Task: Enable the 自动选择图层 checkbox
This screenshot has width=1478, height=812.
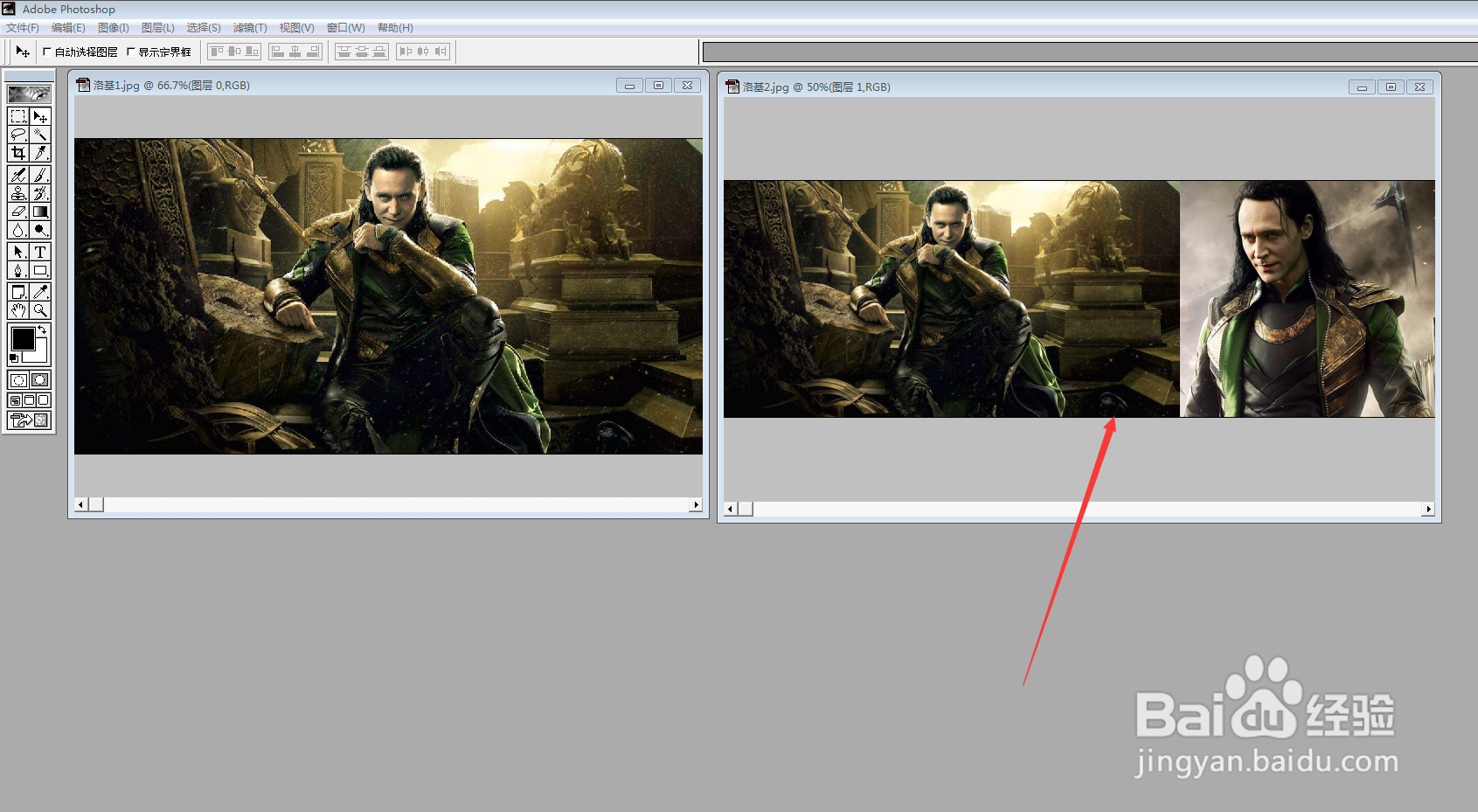Action: coord(47,52)
